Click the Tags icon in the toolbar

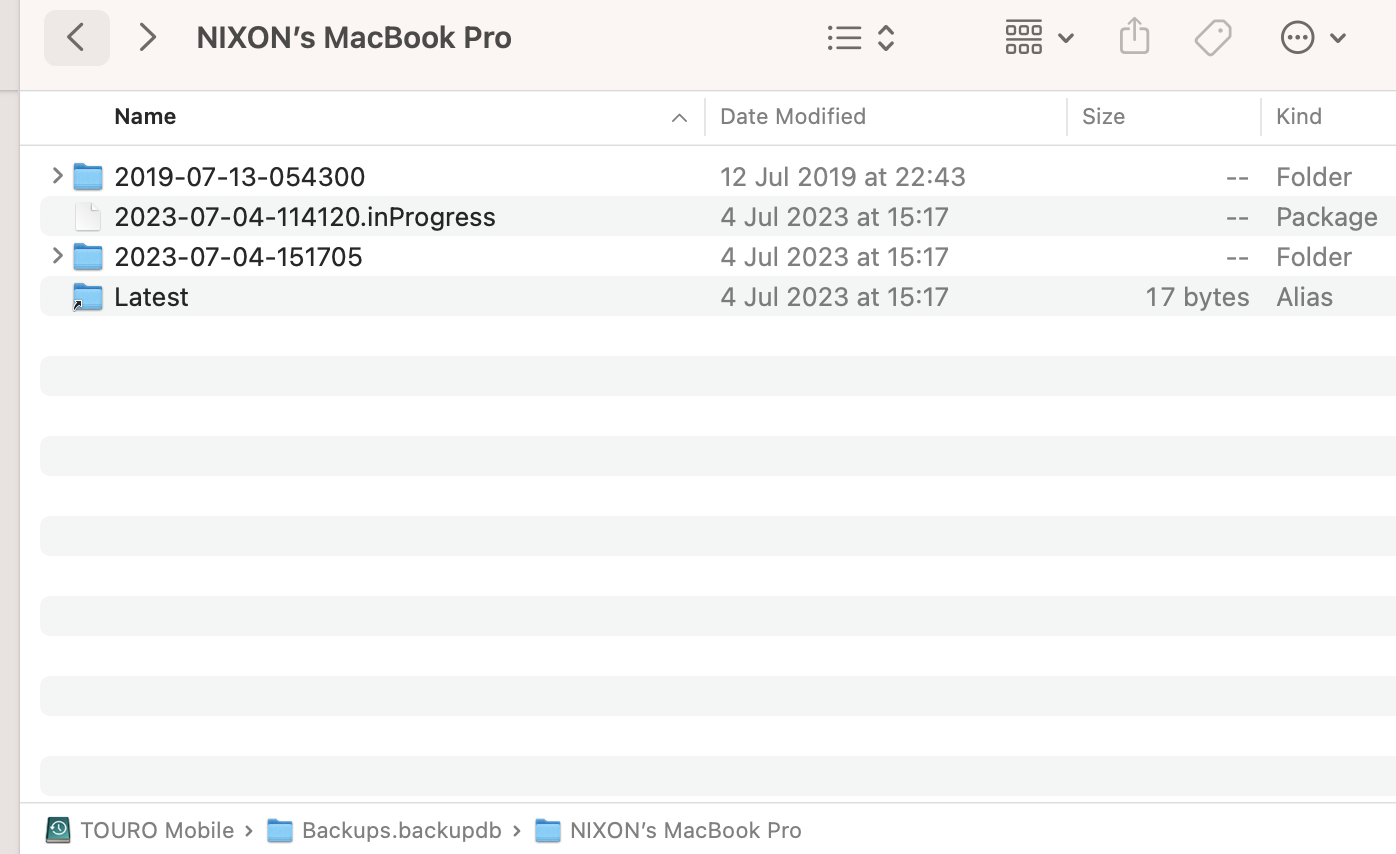[x=1213, y=37]
